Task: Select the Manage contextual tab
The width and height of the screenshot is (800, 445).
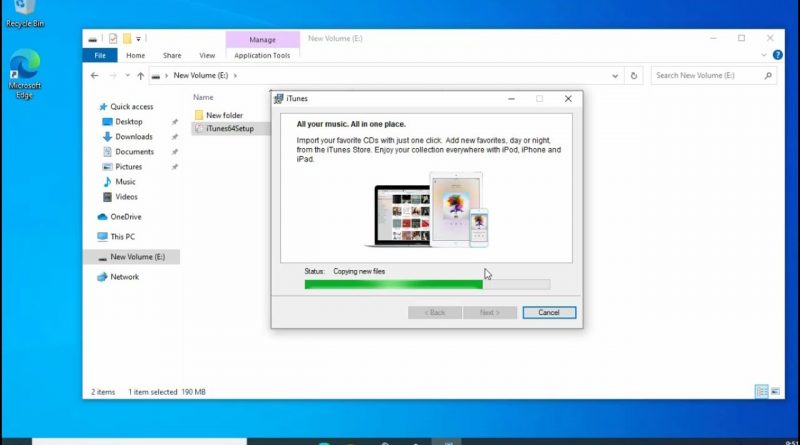Action: click(x=262, y=39)
